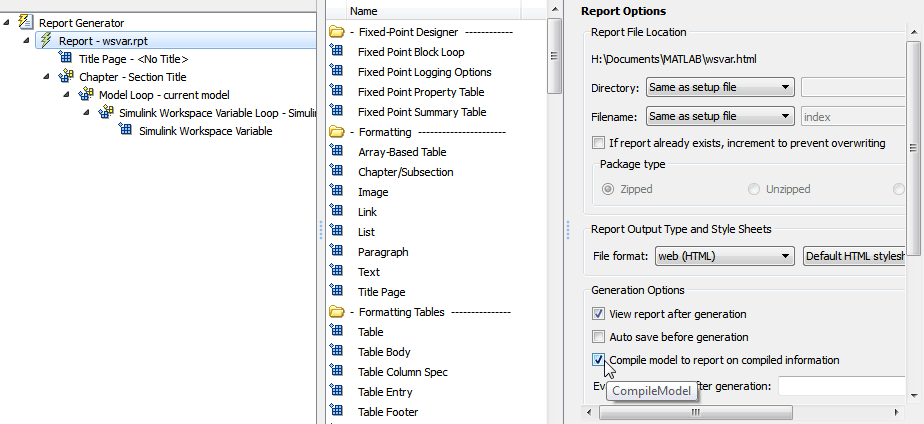Click the Array-Based Table component icon
Screen dimensions: 924x424
pos(337,152)
